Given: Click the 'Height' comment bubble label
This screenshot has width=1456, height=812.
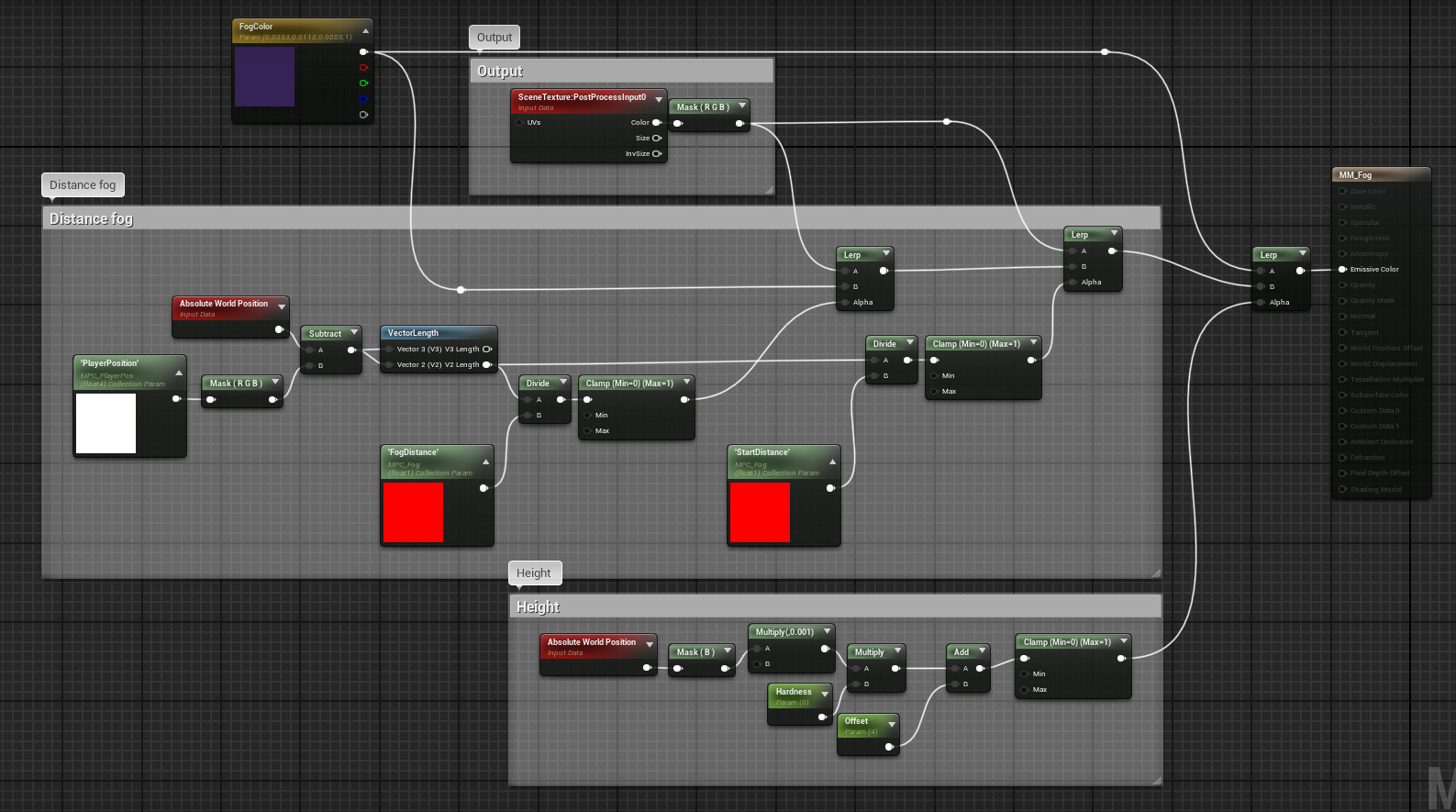Looking at the screenshot, I should (533, 573).
